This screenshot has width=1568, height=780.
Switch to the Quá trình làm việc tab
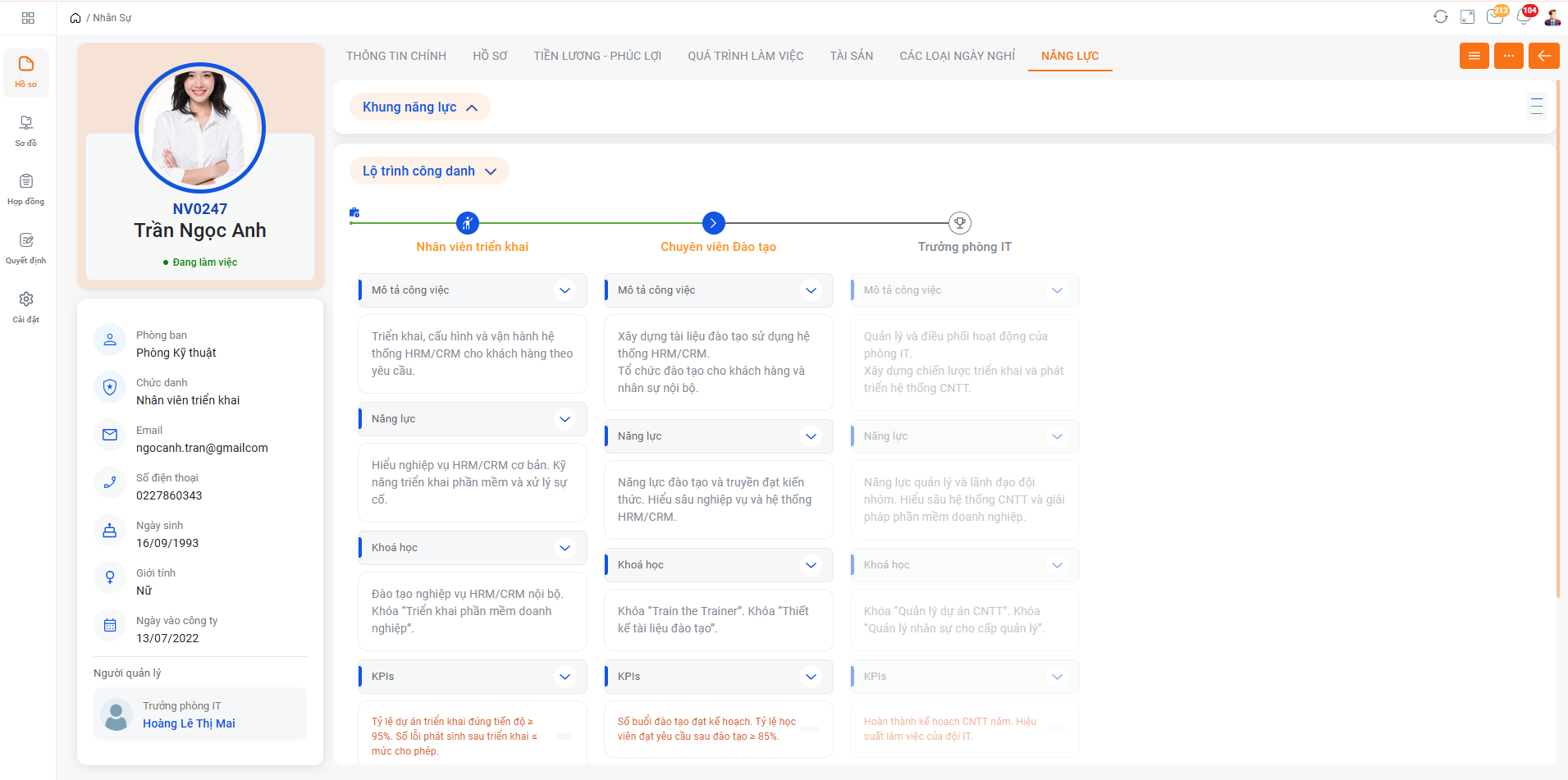(x=745, y=56)
